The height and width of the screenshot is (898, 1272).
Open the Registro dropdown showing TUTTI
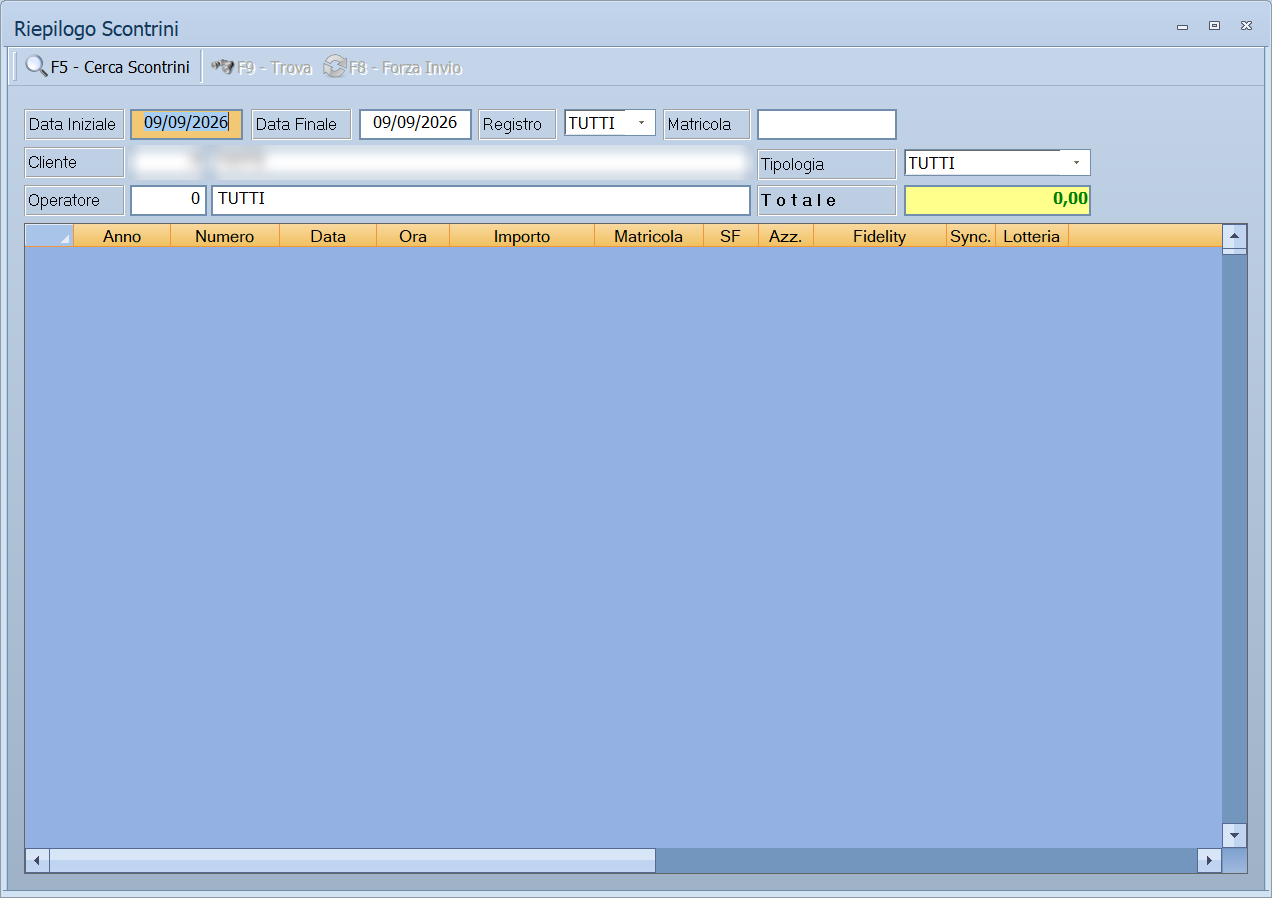pos(610,123)
